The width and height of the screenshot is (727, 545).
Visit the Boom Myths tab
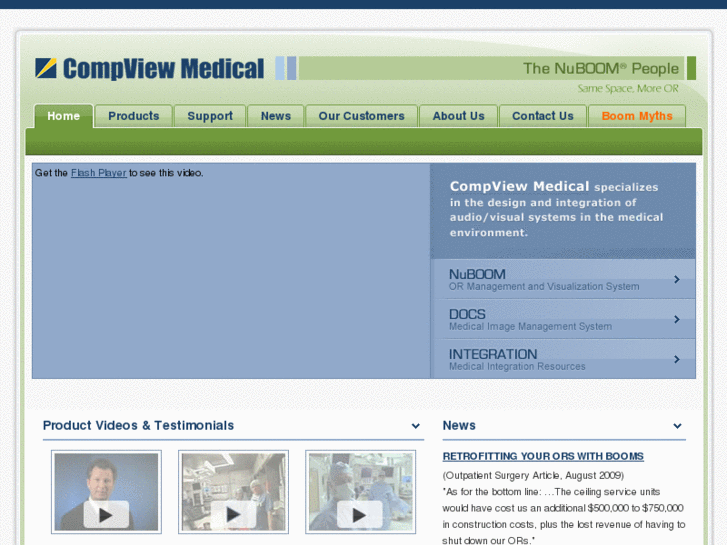637,116
